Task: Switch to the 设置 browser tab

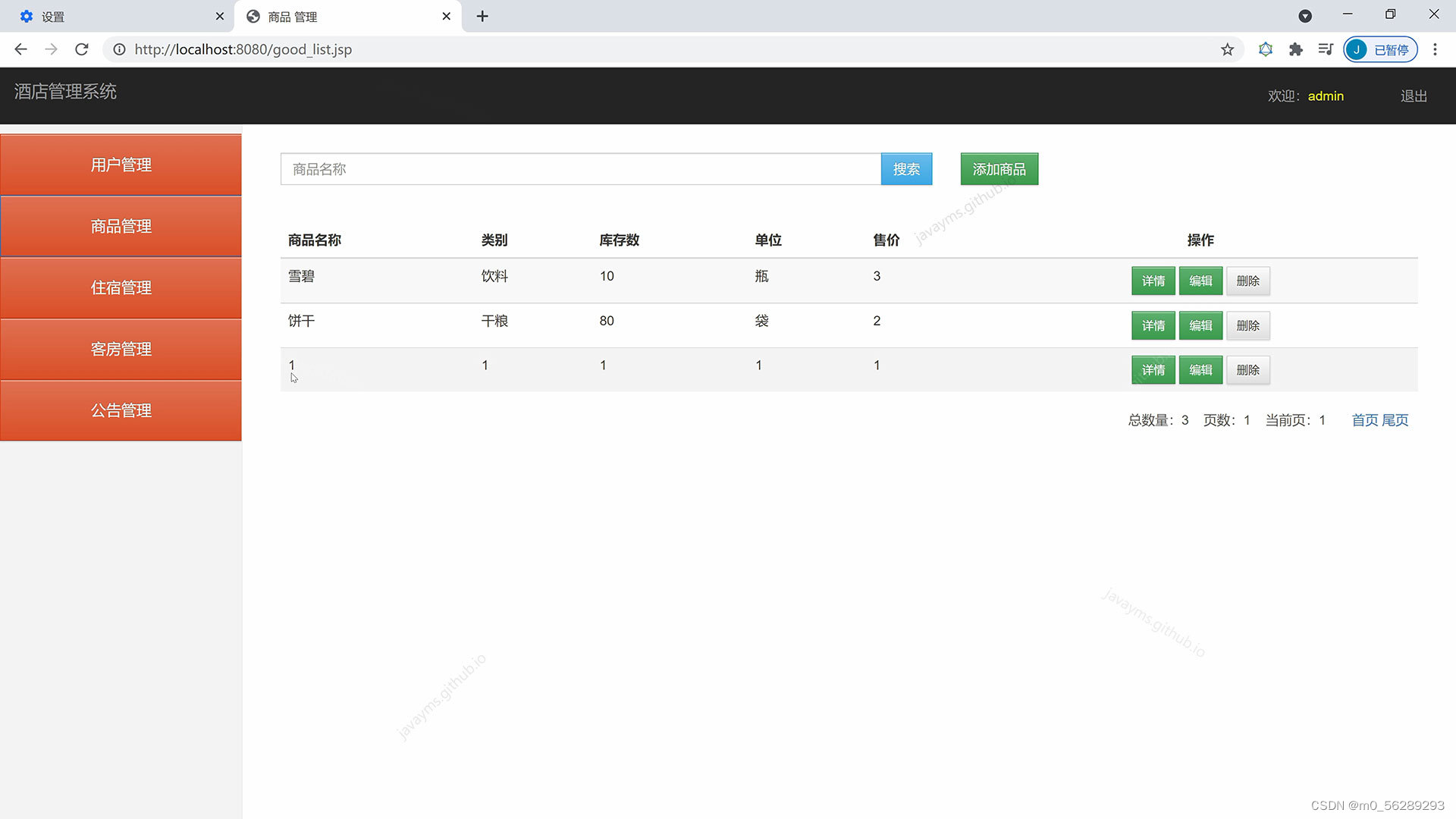Action: pyautogui.click(x=114, y=16)
